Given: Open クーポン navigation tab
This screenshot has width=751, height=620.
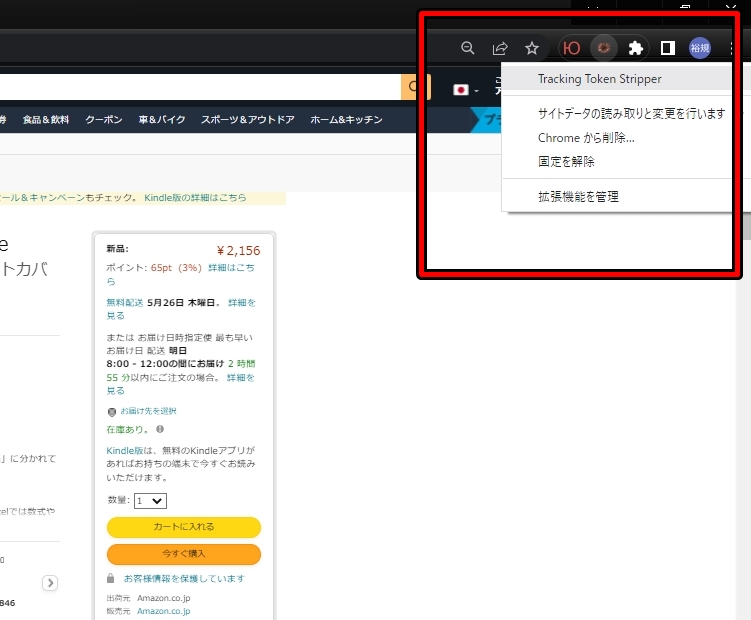Looking at the screenshot, I should 103,120.
